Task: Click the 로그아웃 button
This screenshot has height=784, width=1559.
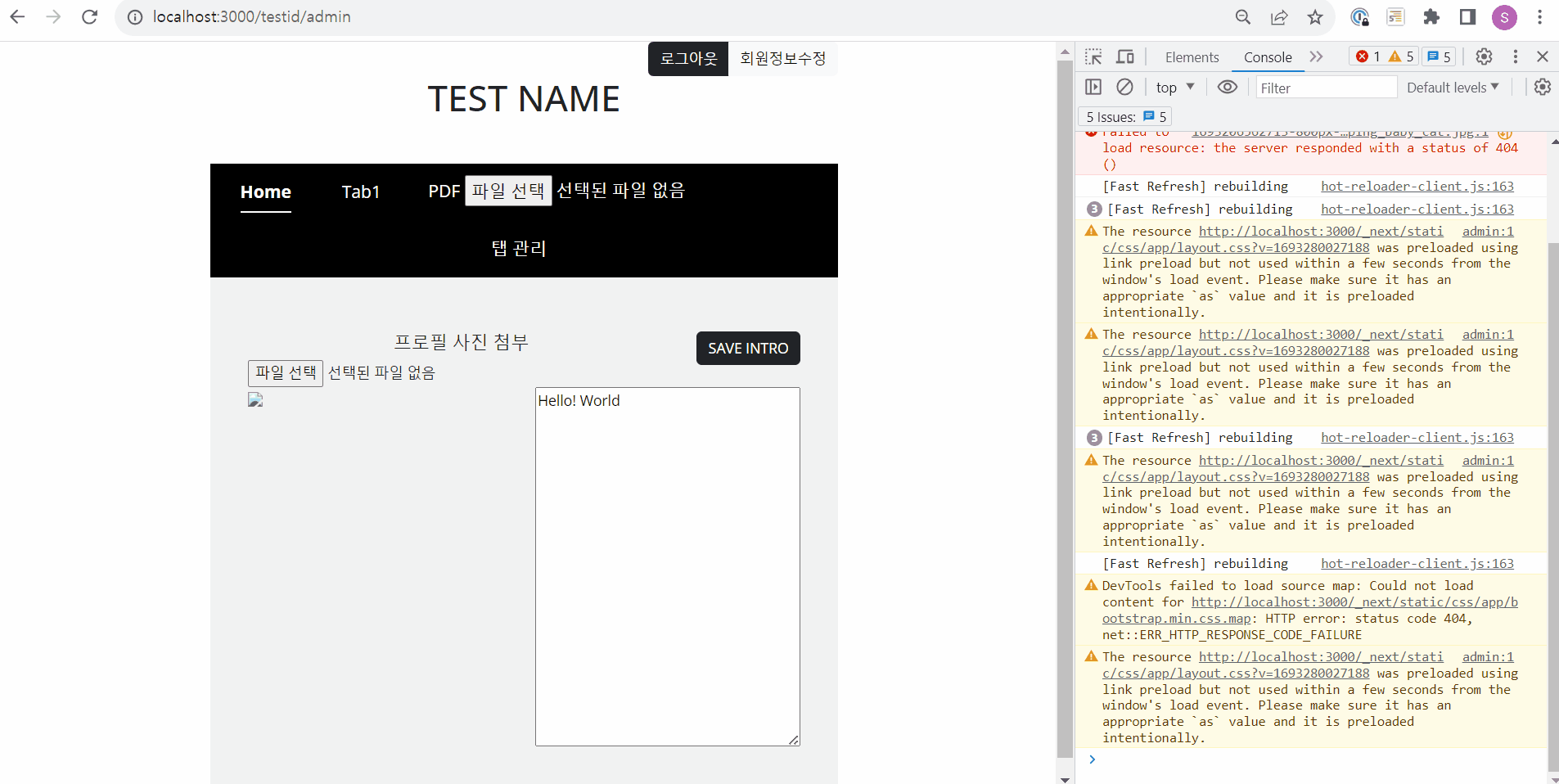Action: (688, 59)
